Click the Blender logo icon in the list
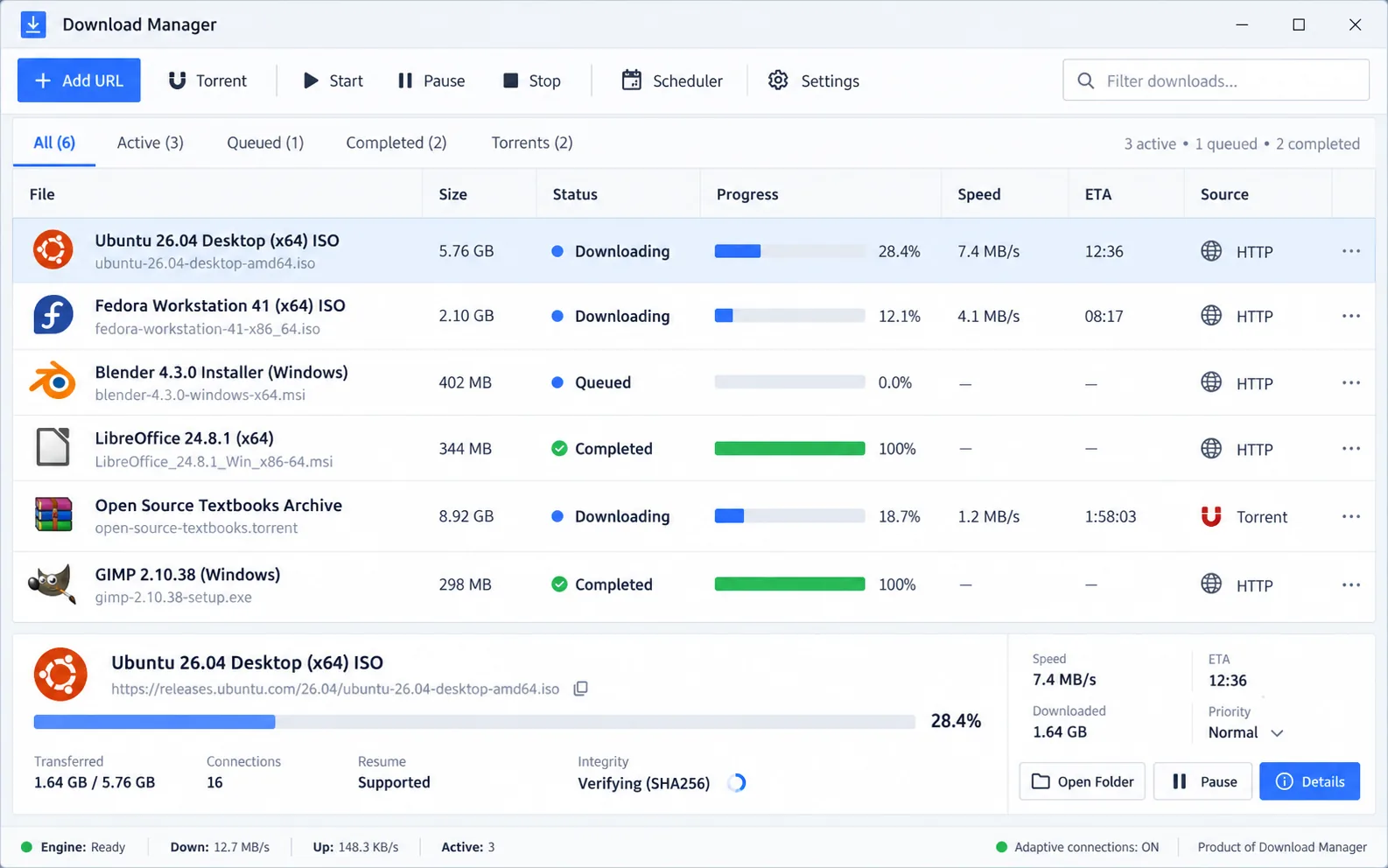The image size is (1388, 868). pyautogui.click(x=53, y=381)
